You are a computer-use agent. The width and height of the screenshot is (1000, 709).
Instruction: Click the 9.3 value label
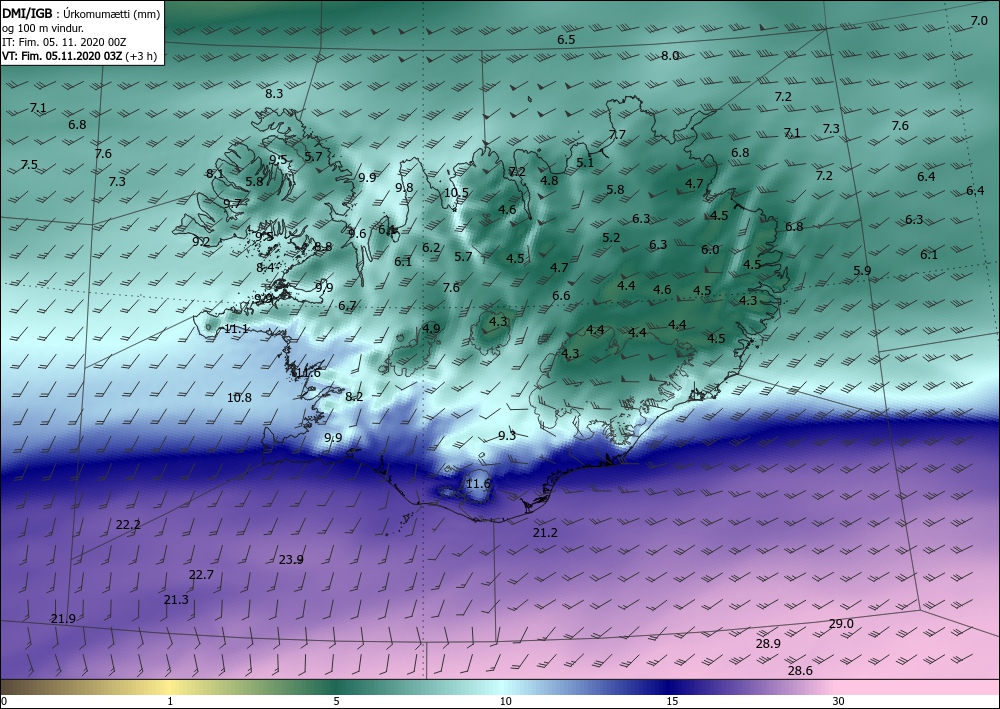coord(507,435)
